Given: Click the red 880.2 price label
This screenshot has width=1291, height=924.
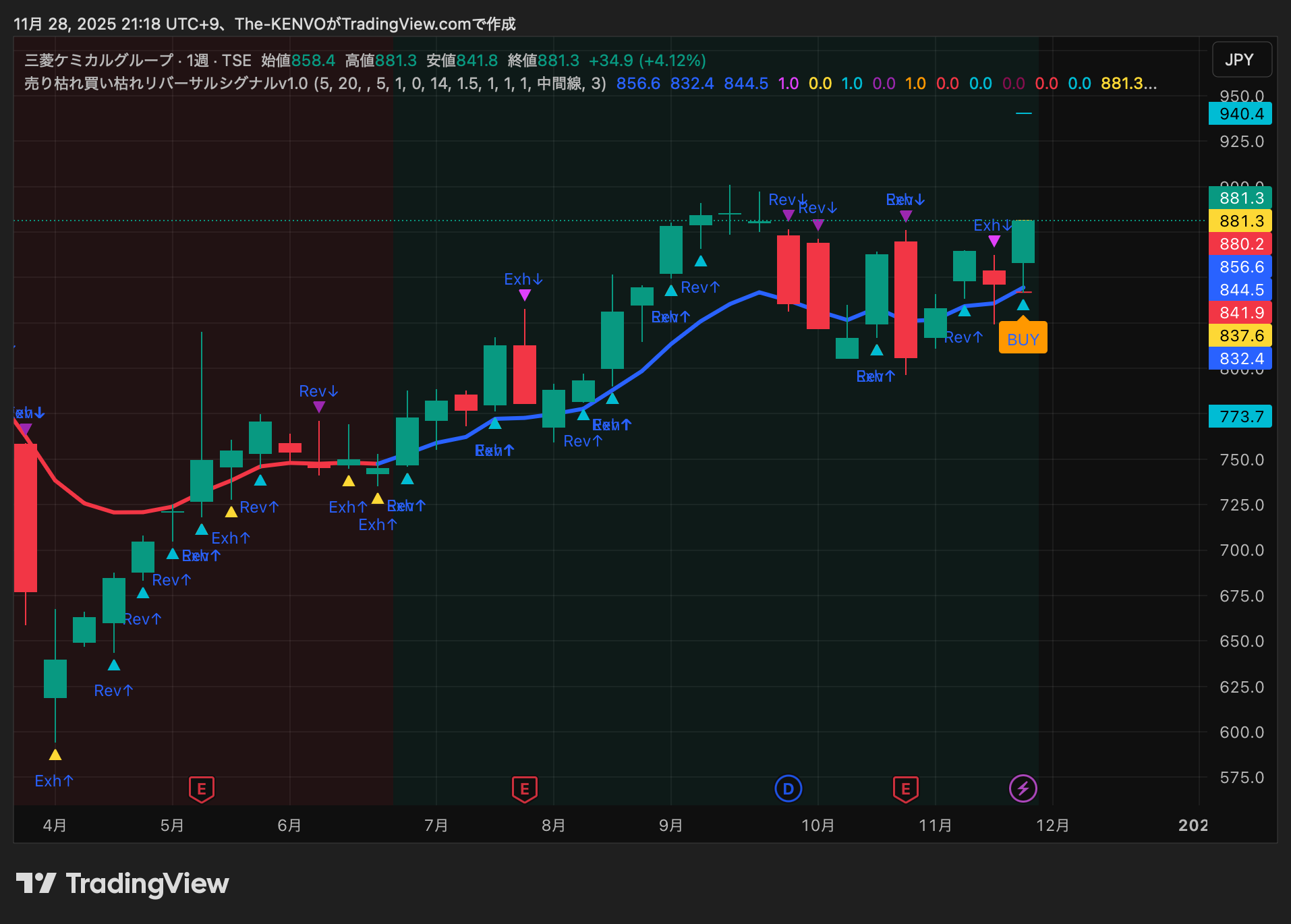Looking at the screenshot, I should (x=1241, y=244).
